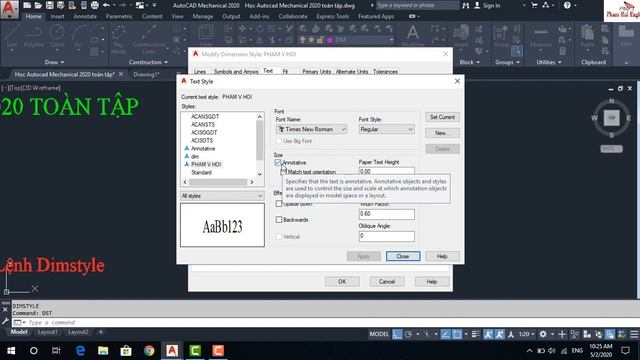
Task: Select the Standard style in Styles list
Action: coord(201,172)
